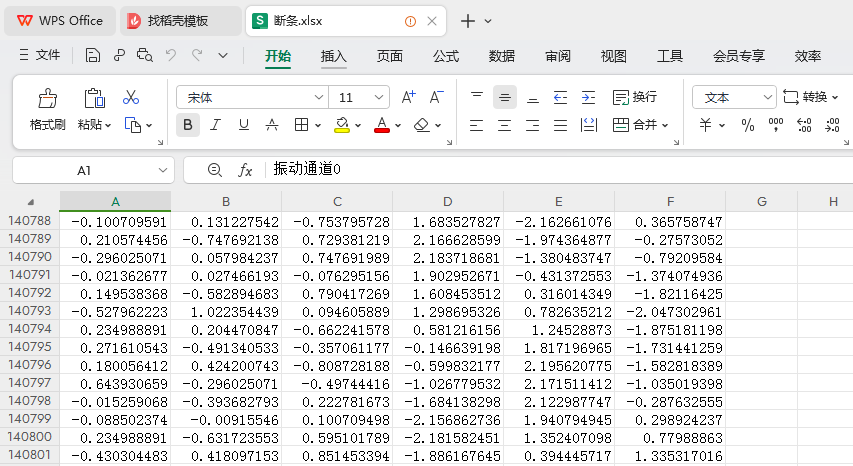Click the currency yen icon
The height and width of the screenshot is (466, 853).
(706, 125)
